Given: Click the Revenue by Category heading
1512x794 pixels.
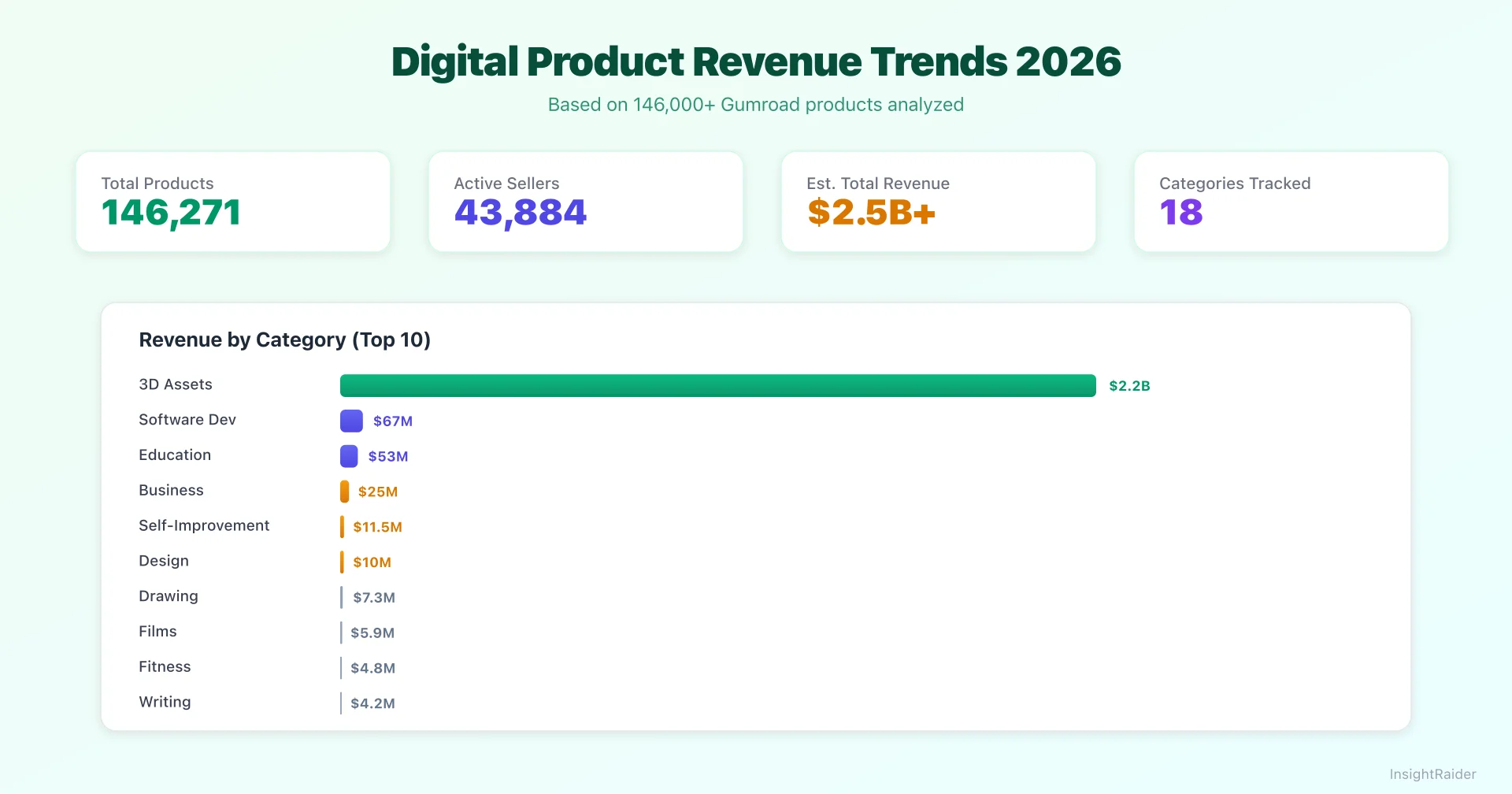Looking at the screenshot, I should point(285,339).
